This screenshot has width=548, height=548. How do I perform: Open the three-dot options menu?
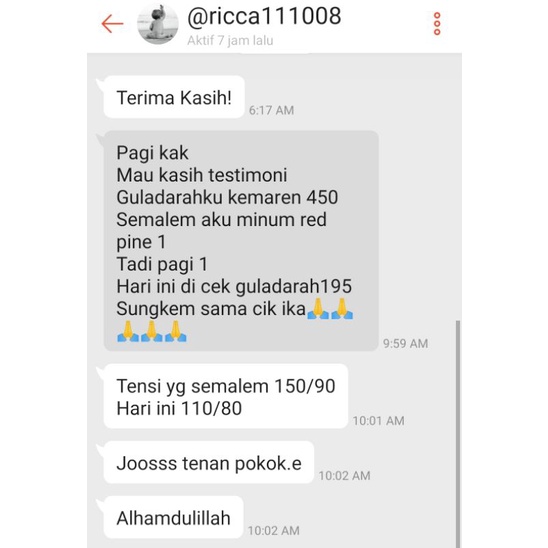437,24
